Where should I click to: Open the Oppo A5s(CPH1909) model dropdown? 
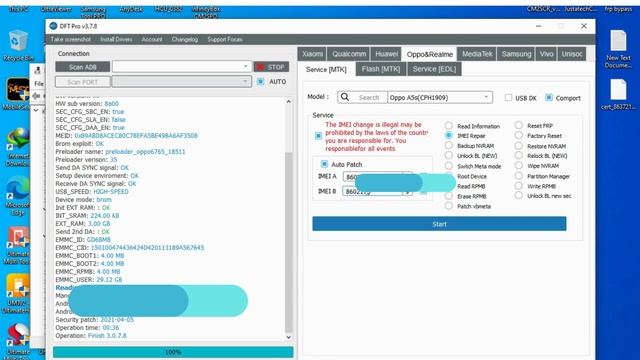point(440,97)
